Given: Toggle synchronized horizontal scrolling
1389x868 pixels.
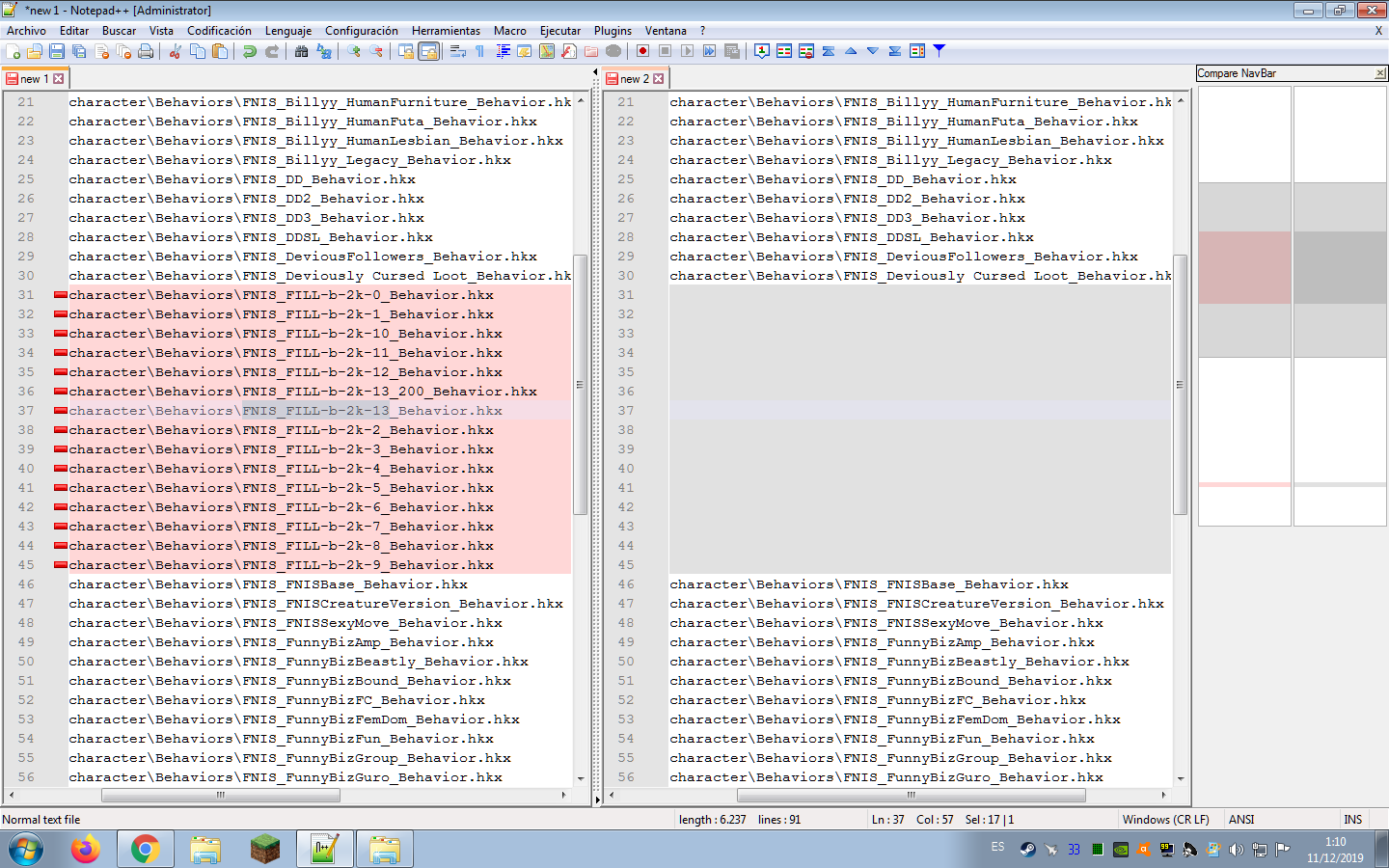Looking at the screenshot, I should coord(428,51).
